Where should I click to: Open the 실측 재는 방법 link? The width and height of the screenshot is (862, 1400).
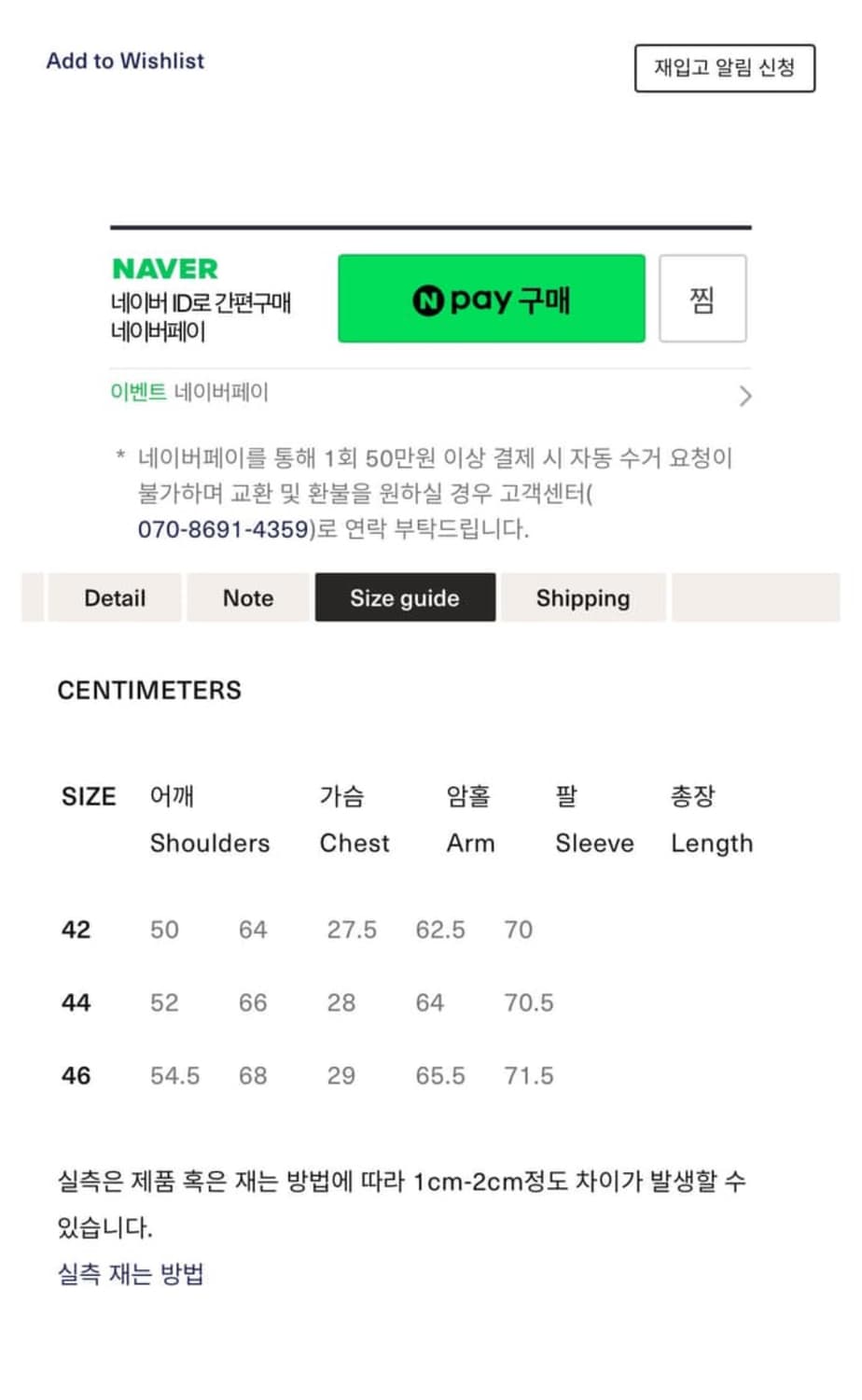point(131,1274)
